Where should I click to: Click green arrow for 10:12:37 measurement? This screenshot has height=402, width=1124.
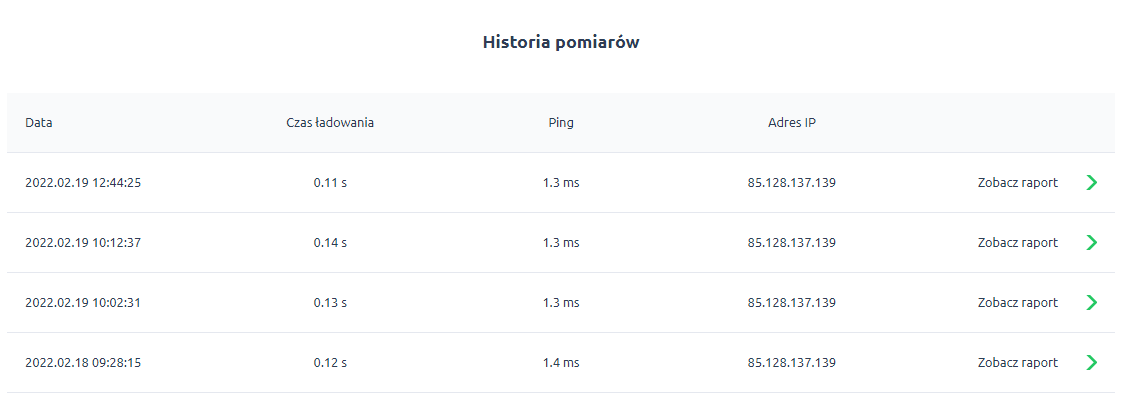pyautogui.click(x=1092, y=243)
